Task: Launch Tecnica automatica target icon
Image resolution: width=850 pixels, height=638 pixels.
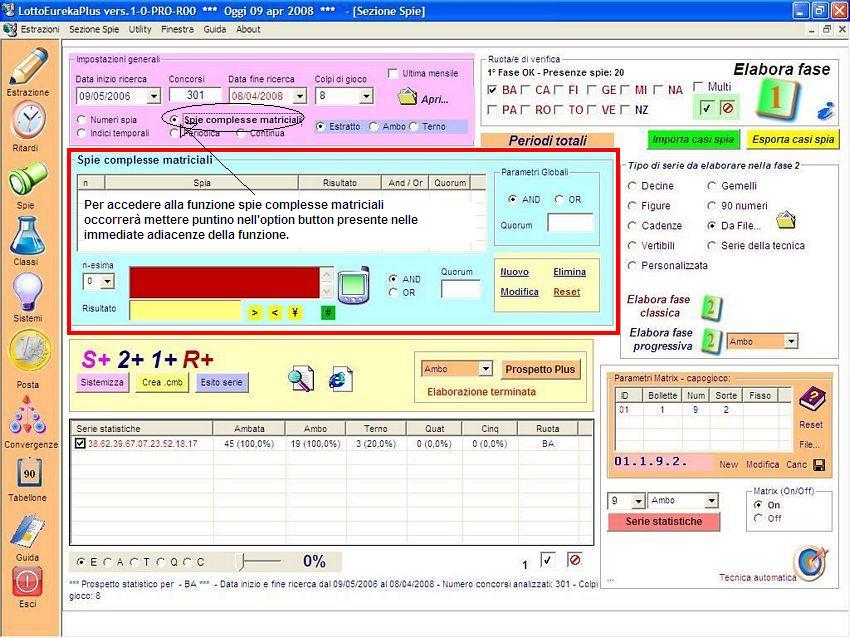Action: 811,563
